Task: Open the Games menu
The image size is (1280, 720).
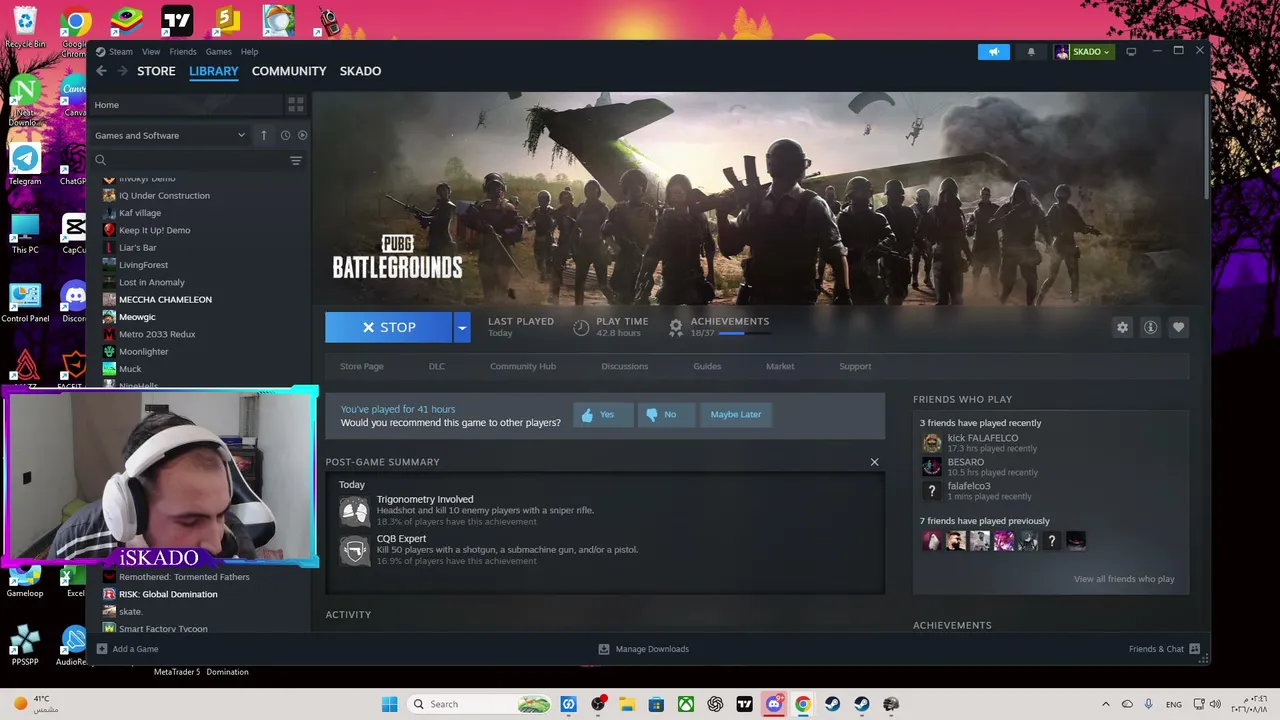Action: pyautogui.click(x=218, y=52)
